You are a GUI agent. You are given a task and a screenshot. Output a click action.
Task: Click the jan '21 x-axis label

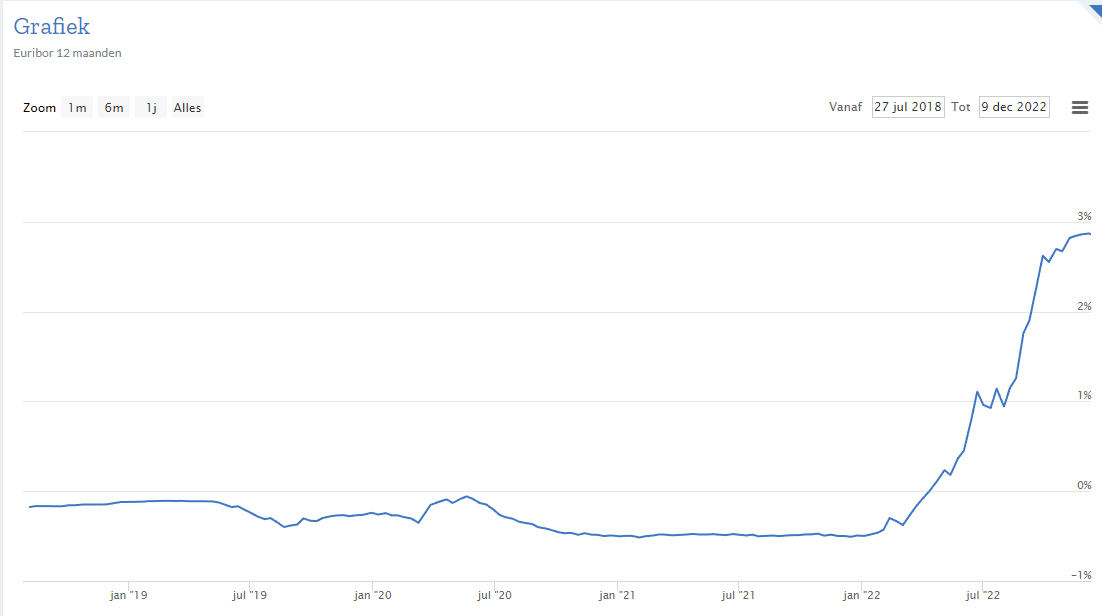[x=617, y=596]
